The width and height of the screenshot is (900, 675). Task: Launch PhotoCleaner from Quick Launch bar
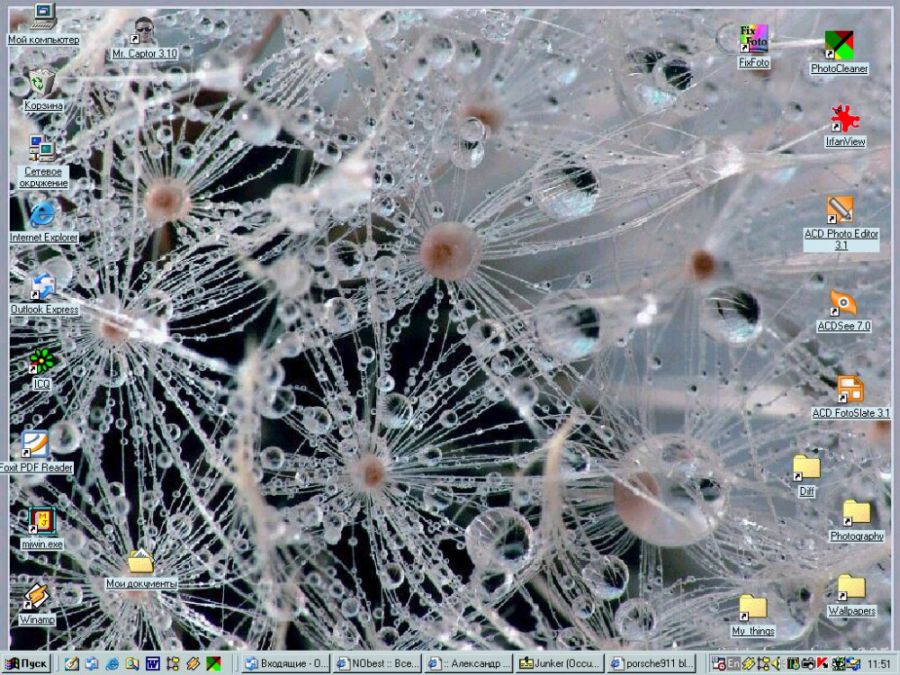214,664
